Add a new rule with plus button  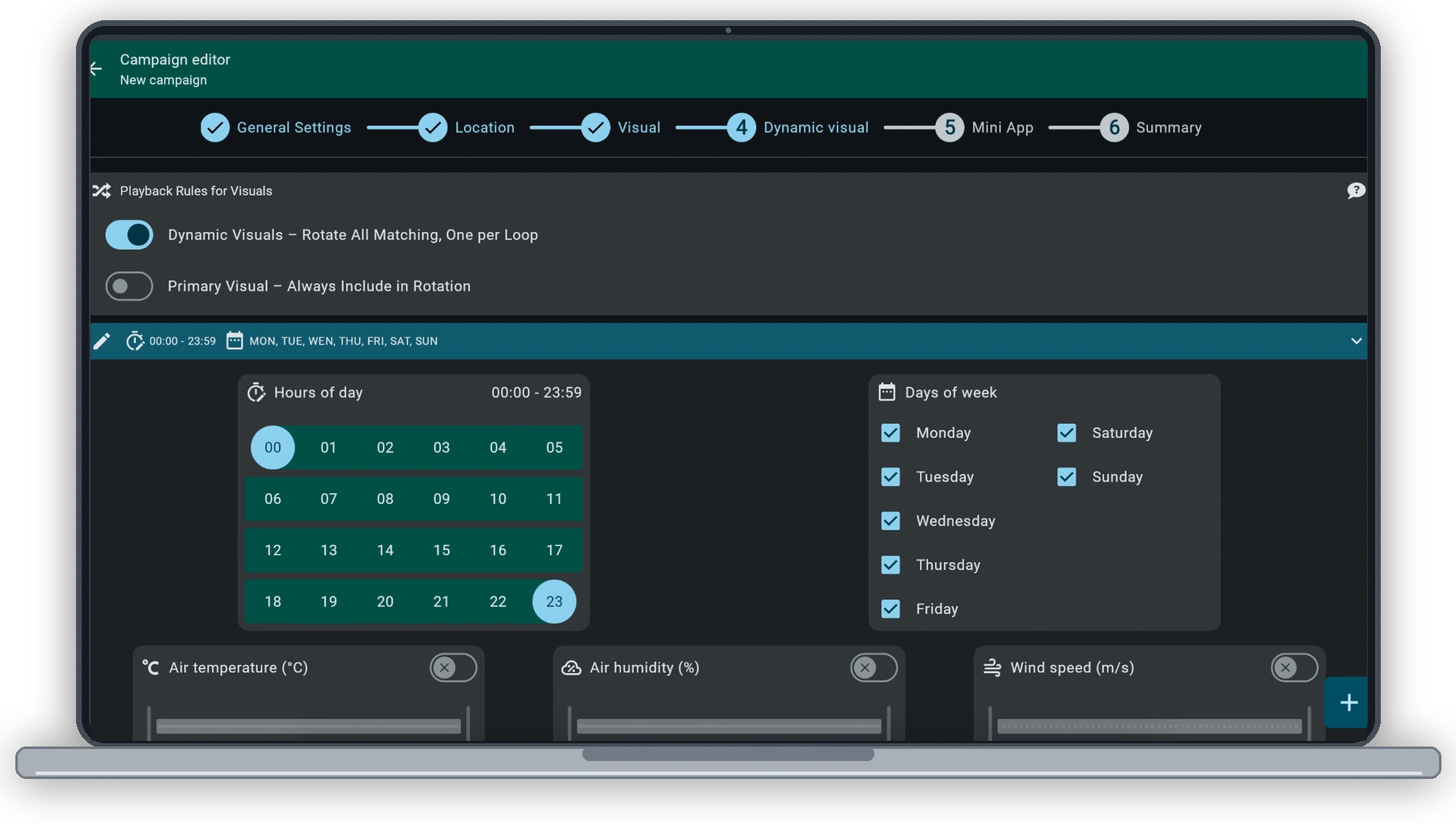point(1348,702)
